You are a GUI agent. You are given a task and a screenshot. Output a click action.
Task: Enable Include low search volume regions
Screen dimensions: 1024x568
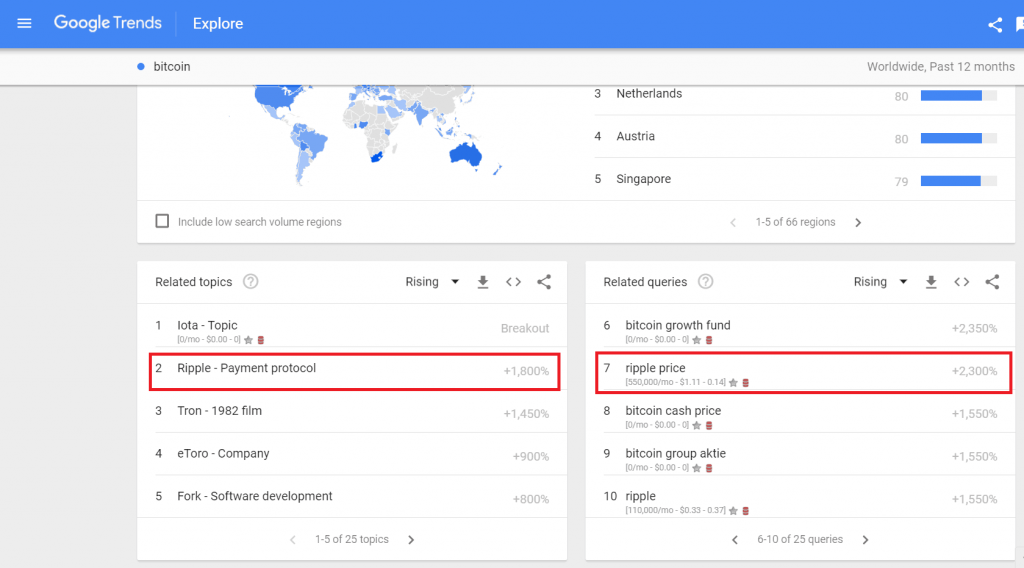tap(162, 221)
